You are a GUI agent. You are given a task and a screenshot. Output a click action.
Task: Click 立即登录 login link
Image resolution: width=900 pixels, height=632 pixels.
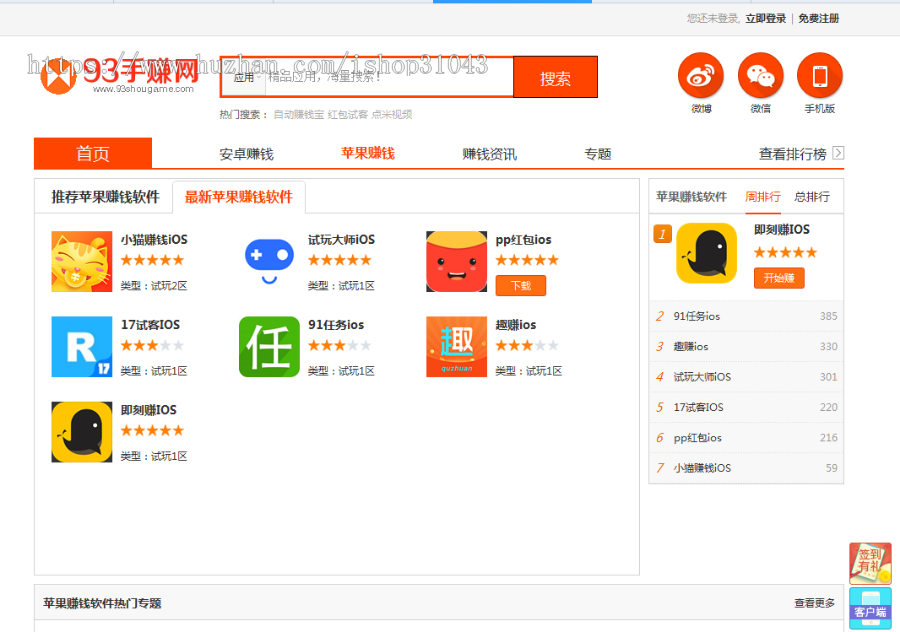766,18
